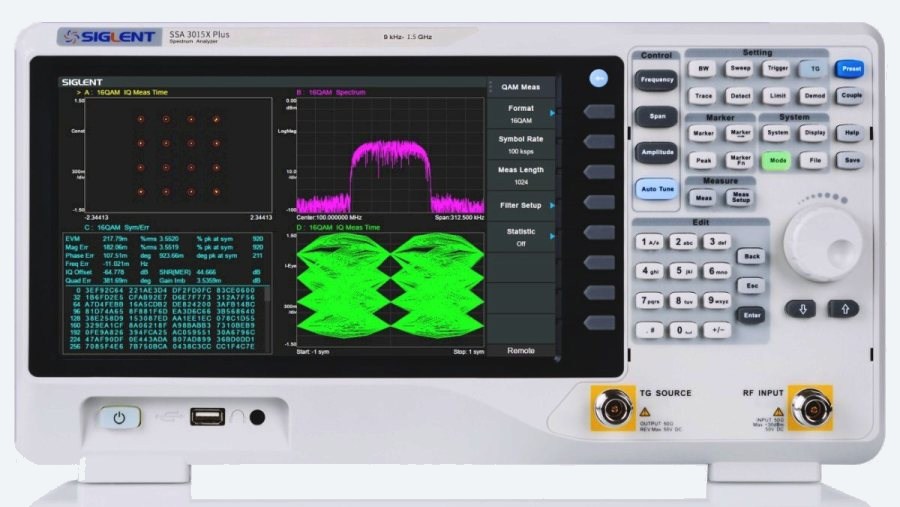Click the physical softkey beside Meas Length

coord(599,172)
